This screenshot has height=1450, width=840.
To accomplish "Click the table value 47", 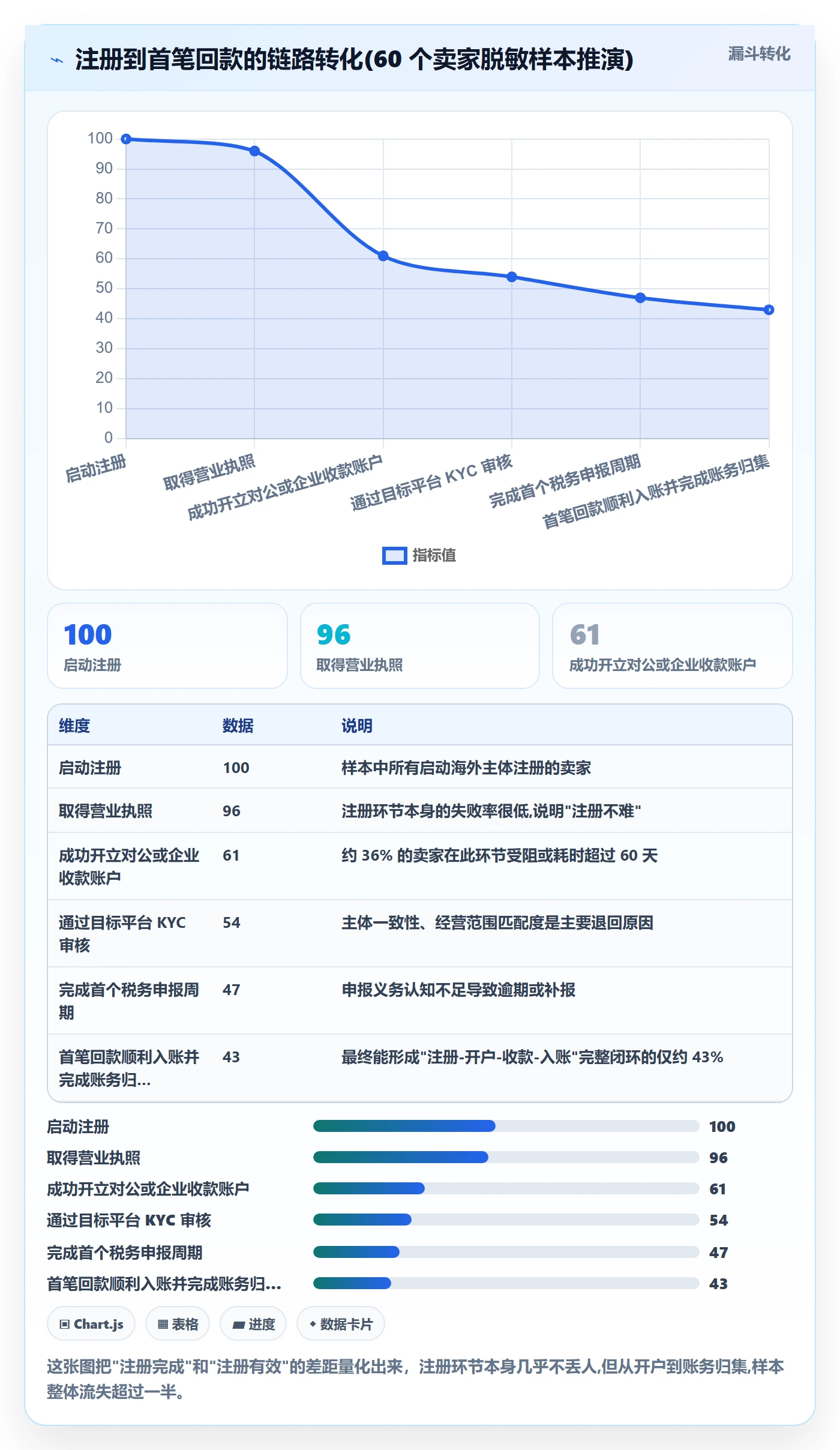I will click(x=232, y=990).
